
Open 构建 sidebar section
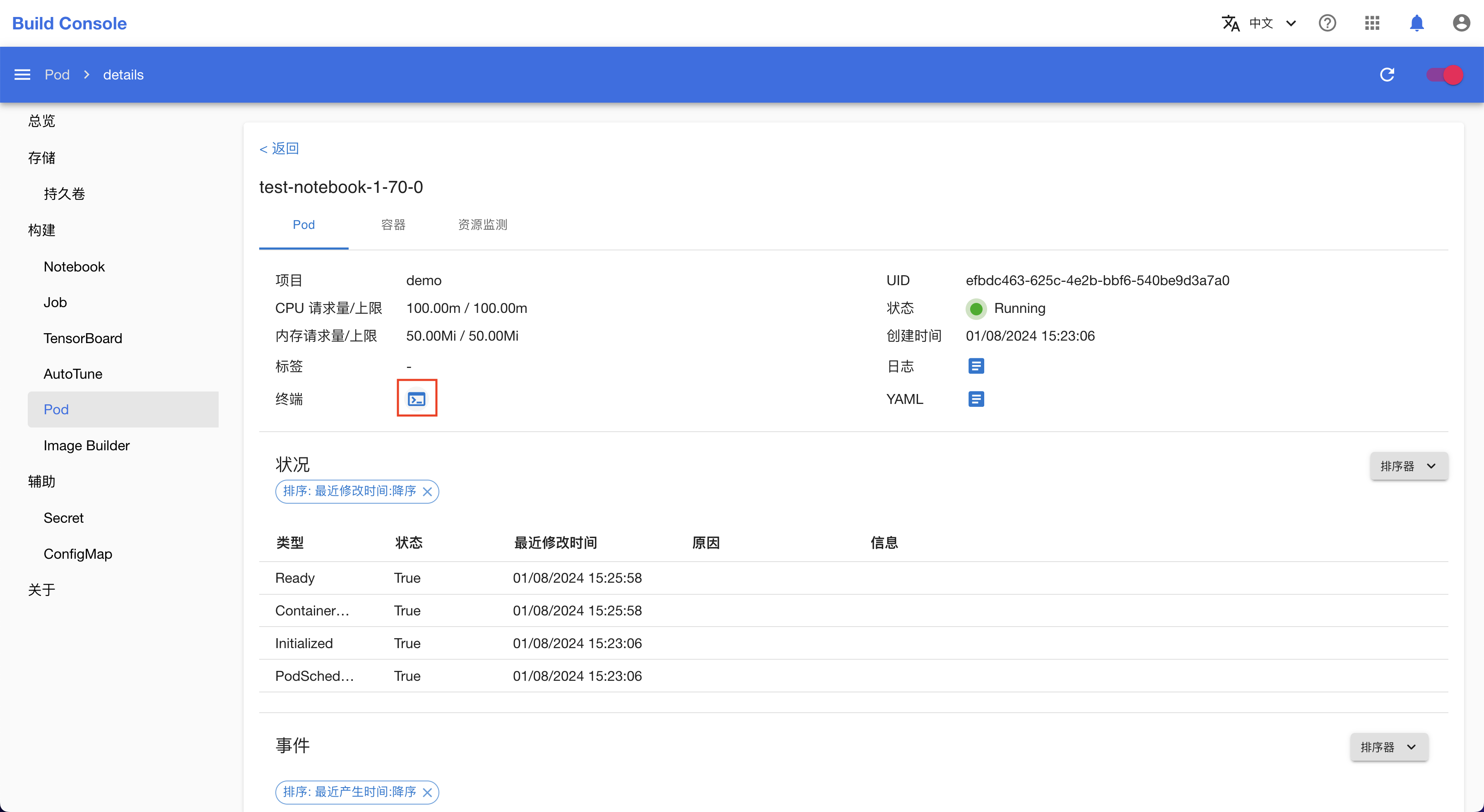(x=41, y=231)
